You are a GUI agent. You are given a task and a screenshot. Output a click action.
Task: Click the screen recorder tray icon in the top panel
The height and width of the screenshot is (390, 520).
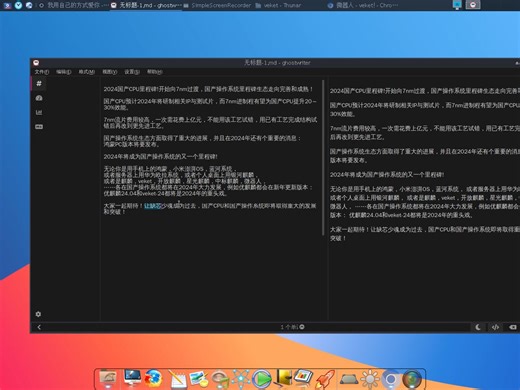click(473, 5)
